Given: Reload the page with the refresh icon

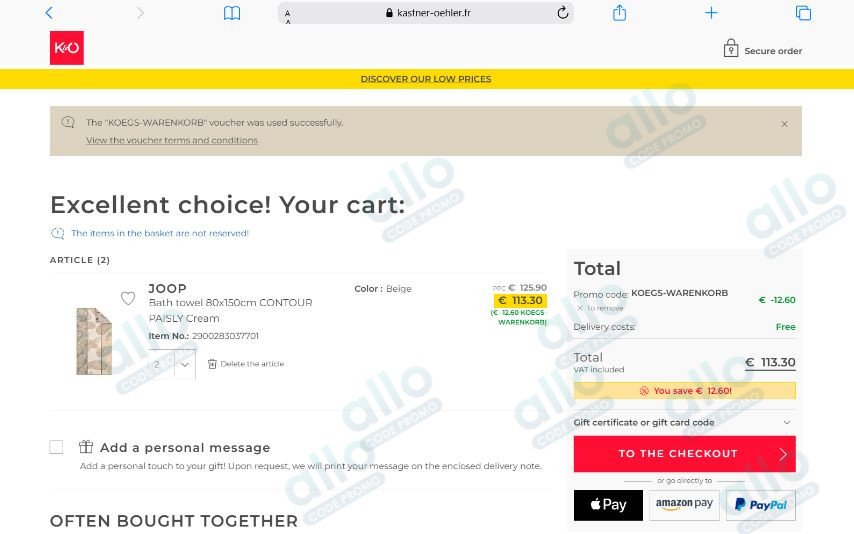Looking at the screenshot, I should [563, 13].
